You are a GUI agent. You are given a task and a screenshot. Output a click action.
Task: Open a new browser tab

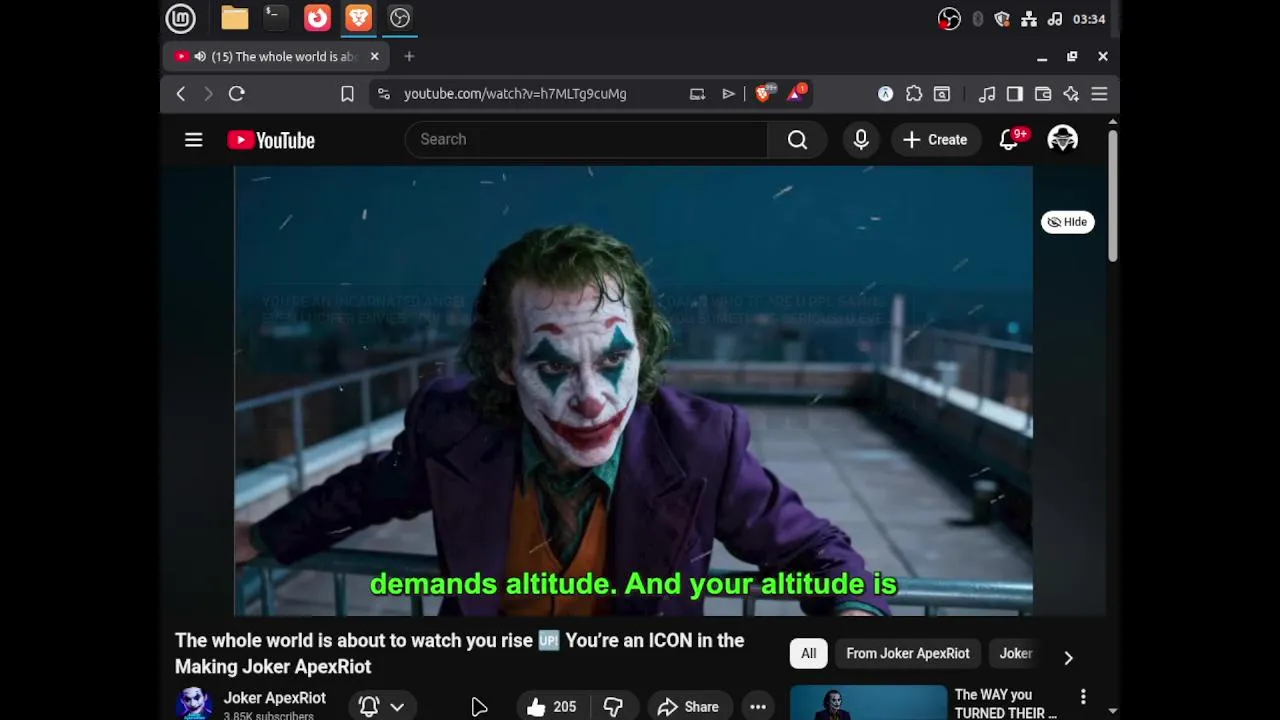[x=409, y=57]
